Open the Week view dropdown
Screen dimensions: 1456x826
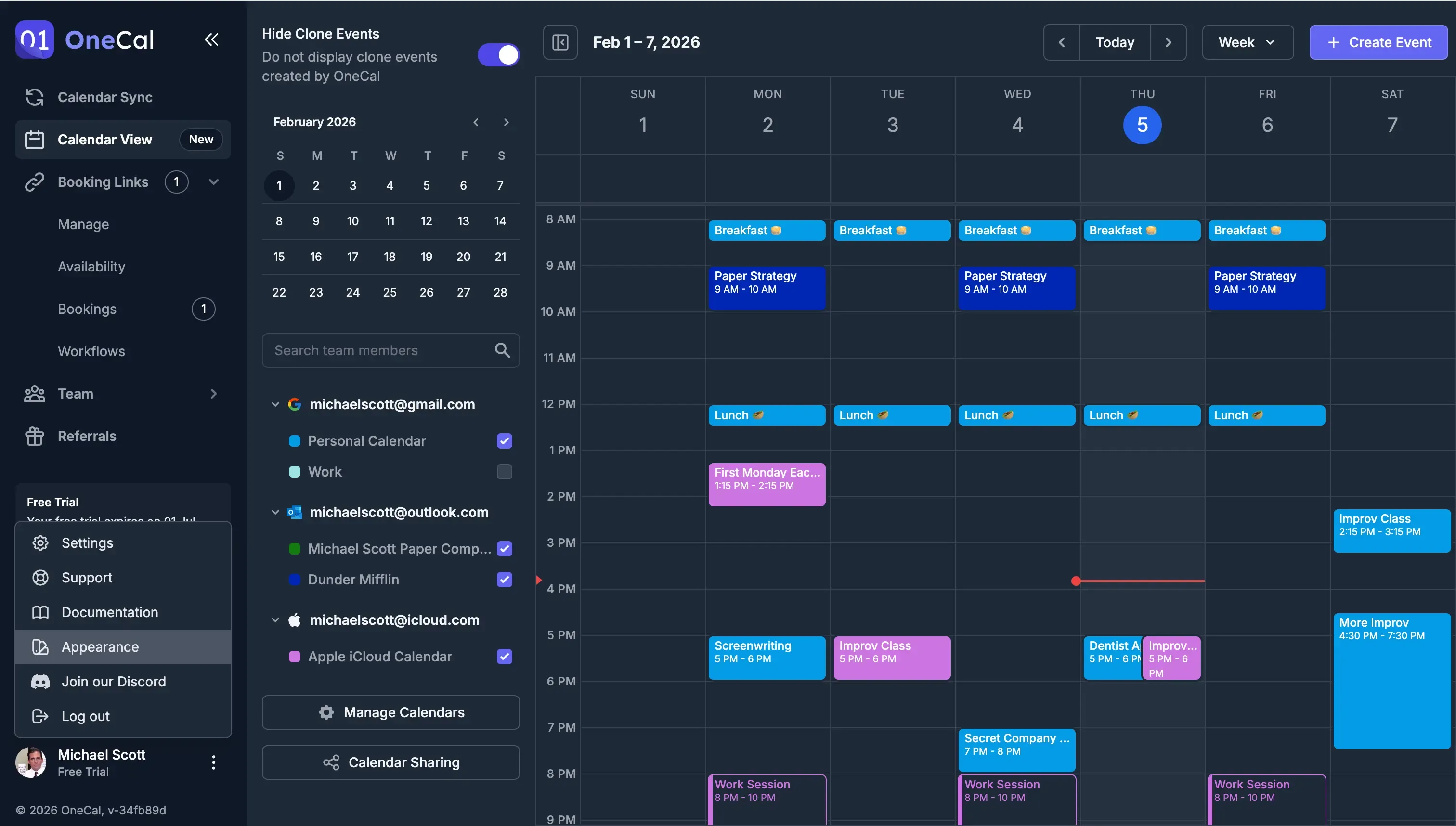pyautogui.click(x=1247, y=42)
